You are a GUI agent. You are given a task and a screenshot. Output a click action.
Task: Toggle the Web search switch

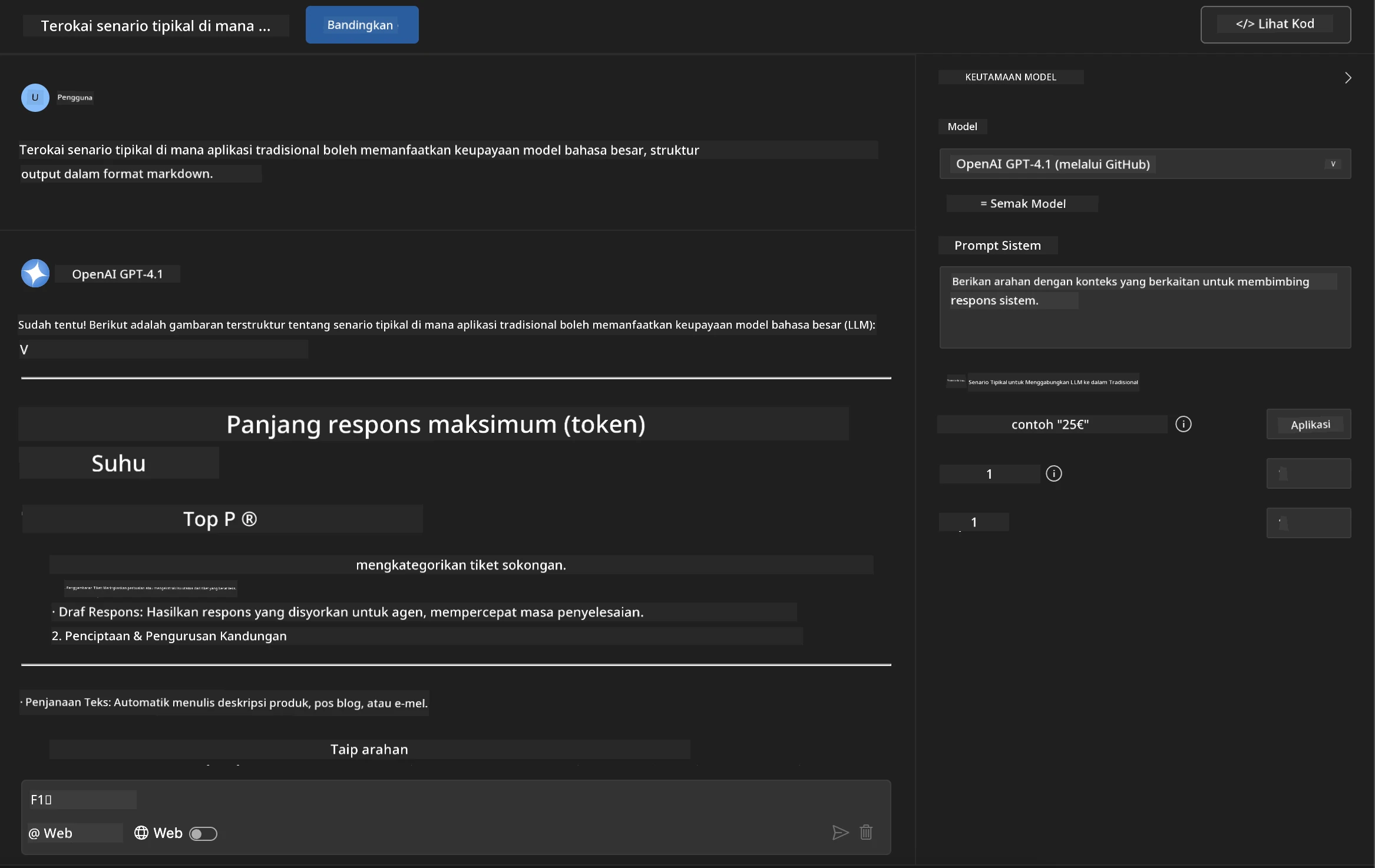click(203, 834)
